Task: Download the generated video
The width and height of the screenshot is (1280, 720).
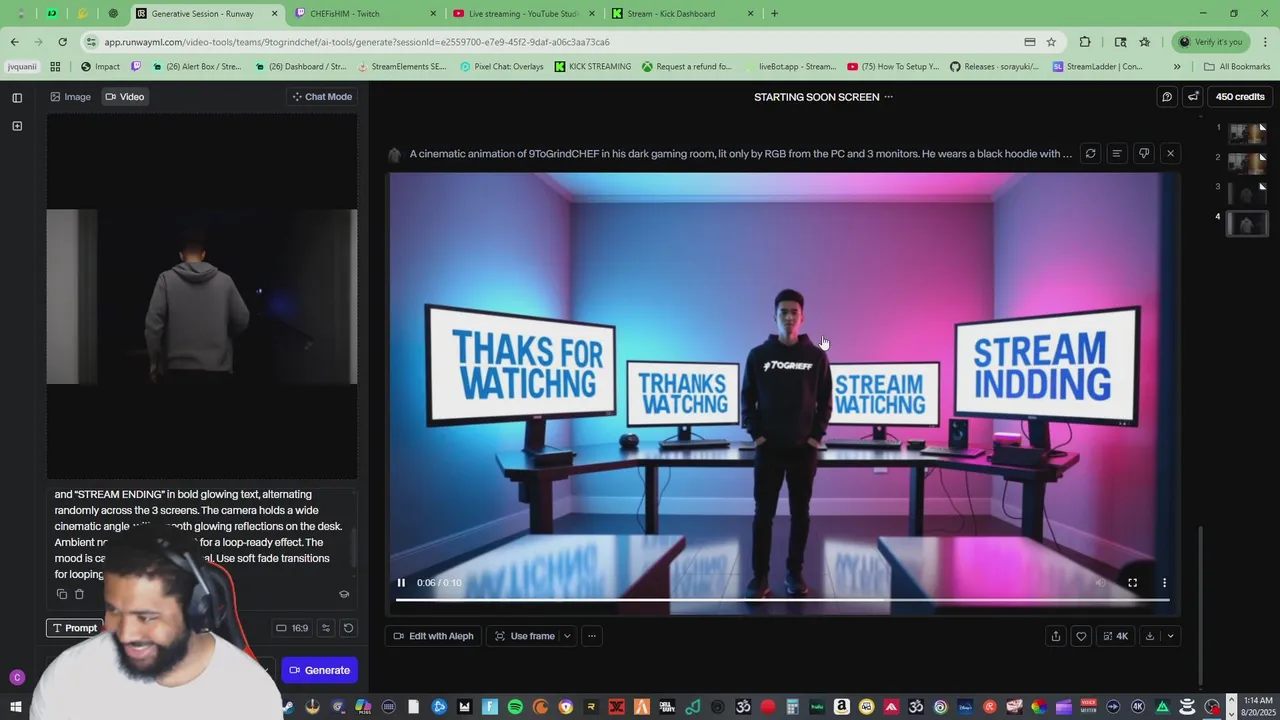Action: tap(1150, 636)
